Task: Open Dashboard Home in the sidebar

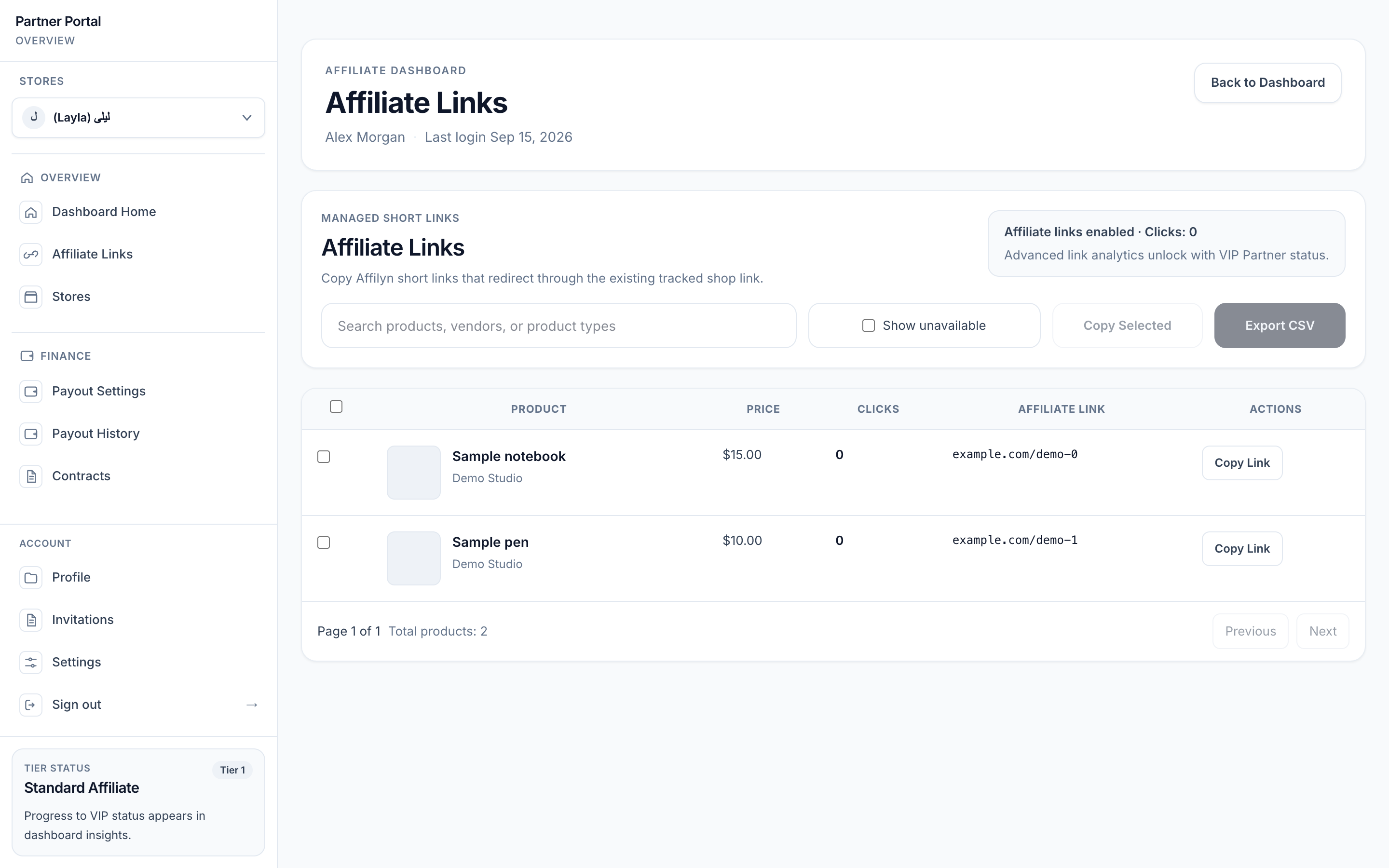Action: pos(138,212)
